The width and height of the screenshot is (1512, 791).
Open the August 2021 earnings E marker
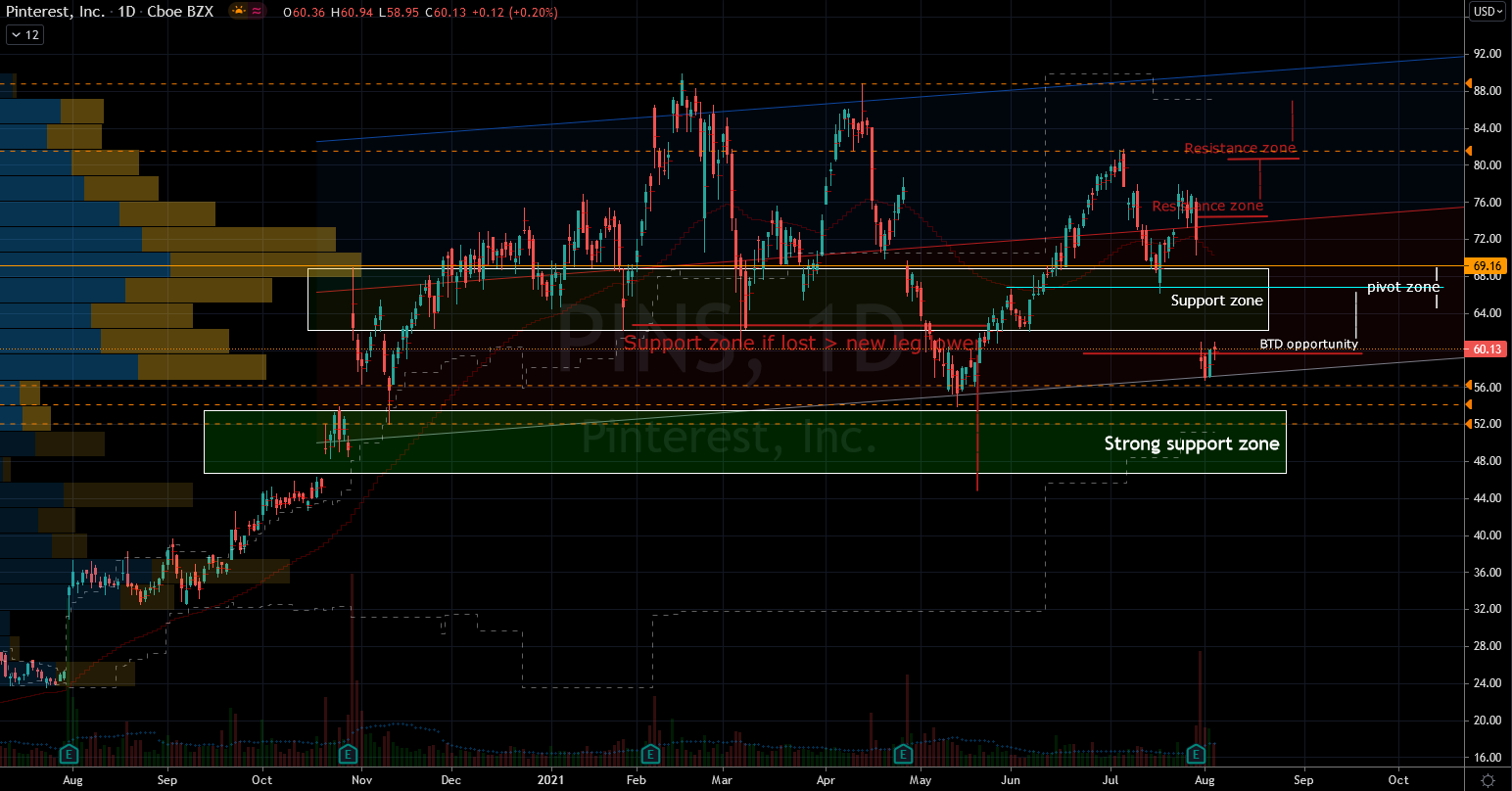[x=1196, y=754]
